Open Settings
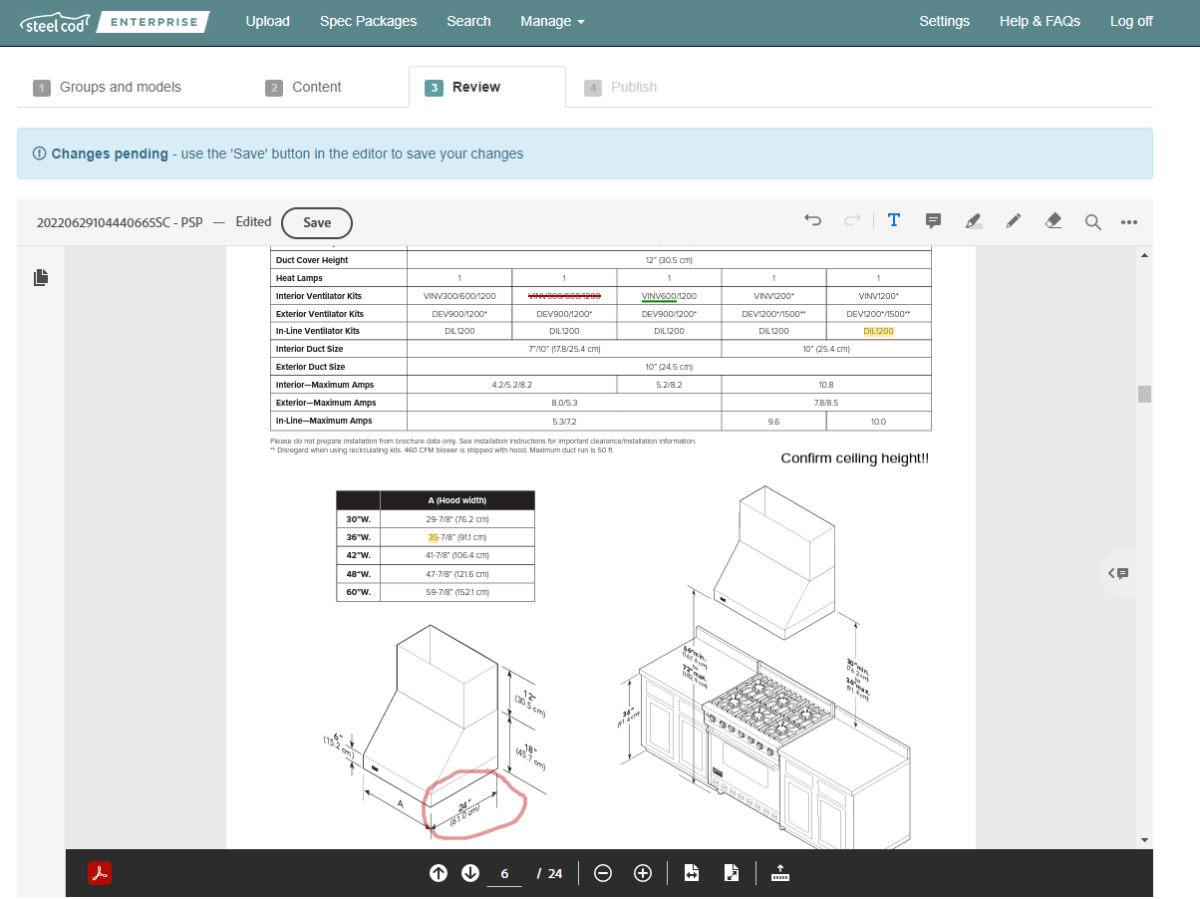 pyautogui.click(x=944, y=21)
